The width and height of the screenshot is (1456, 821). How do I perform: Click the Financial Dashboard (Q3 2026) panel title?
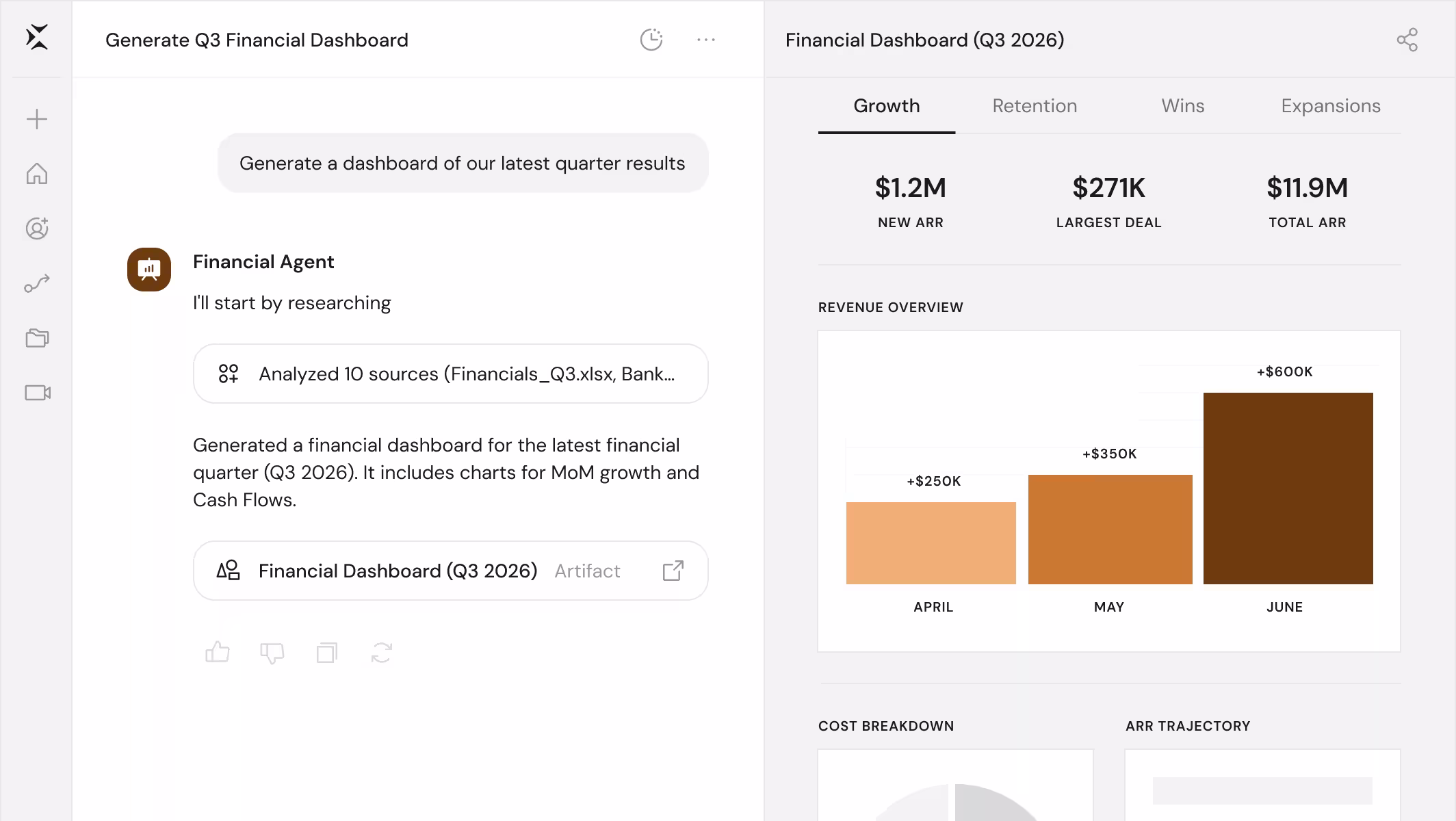click(x=925, y=40)
